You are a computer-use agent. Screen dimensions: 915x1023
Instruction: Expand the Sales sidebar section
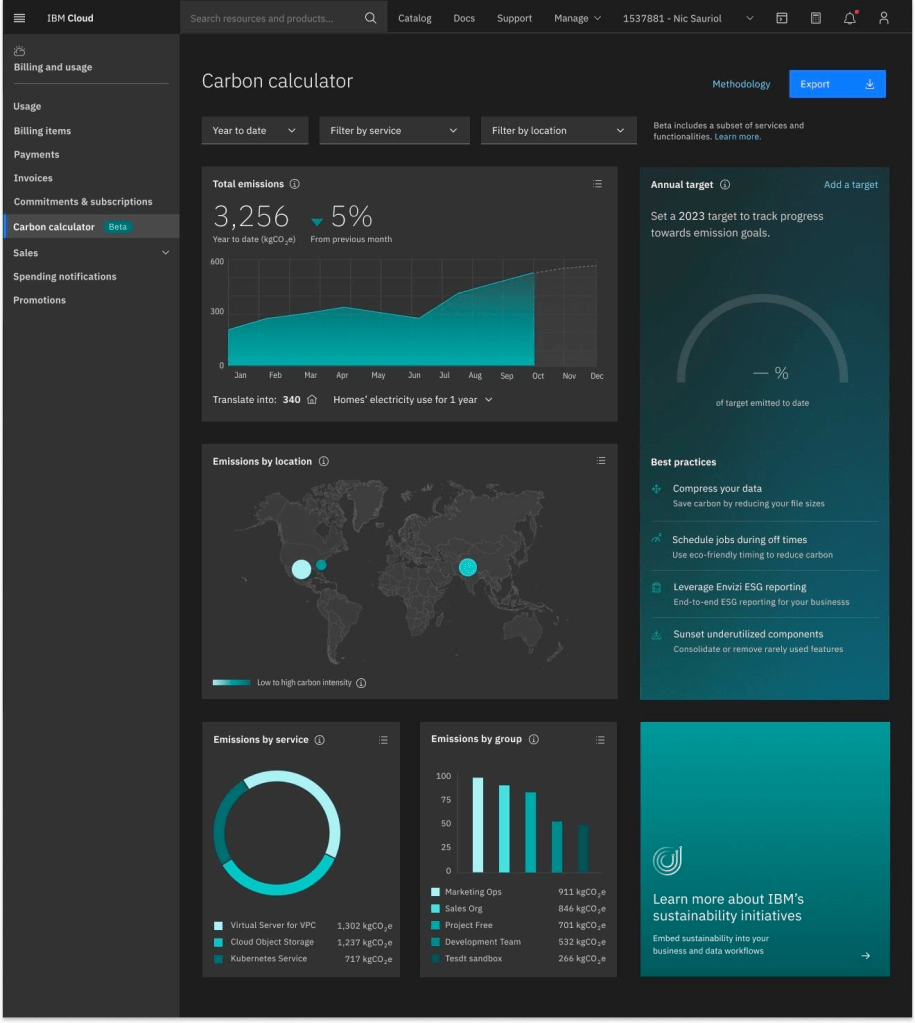coord(91,252)
